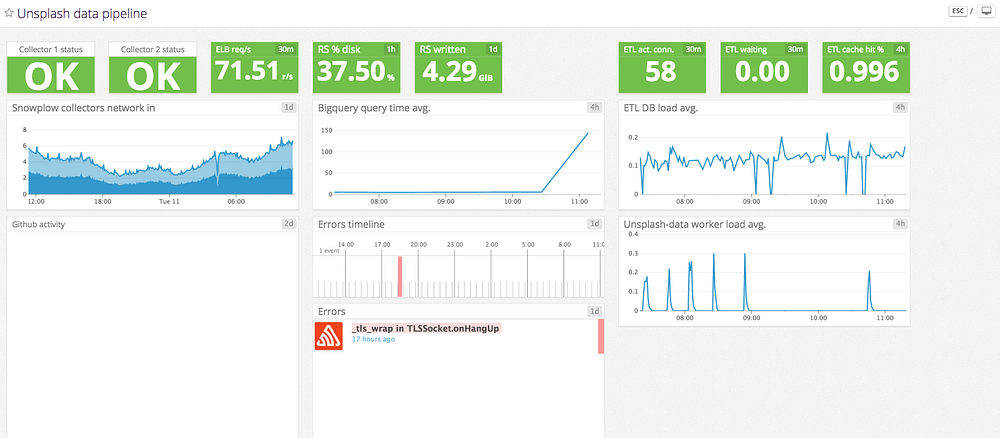Click the 2d badge on Github activity
The width and height of the screenshot is (1000, 438).
(x=289, y=224)
